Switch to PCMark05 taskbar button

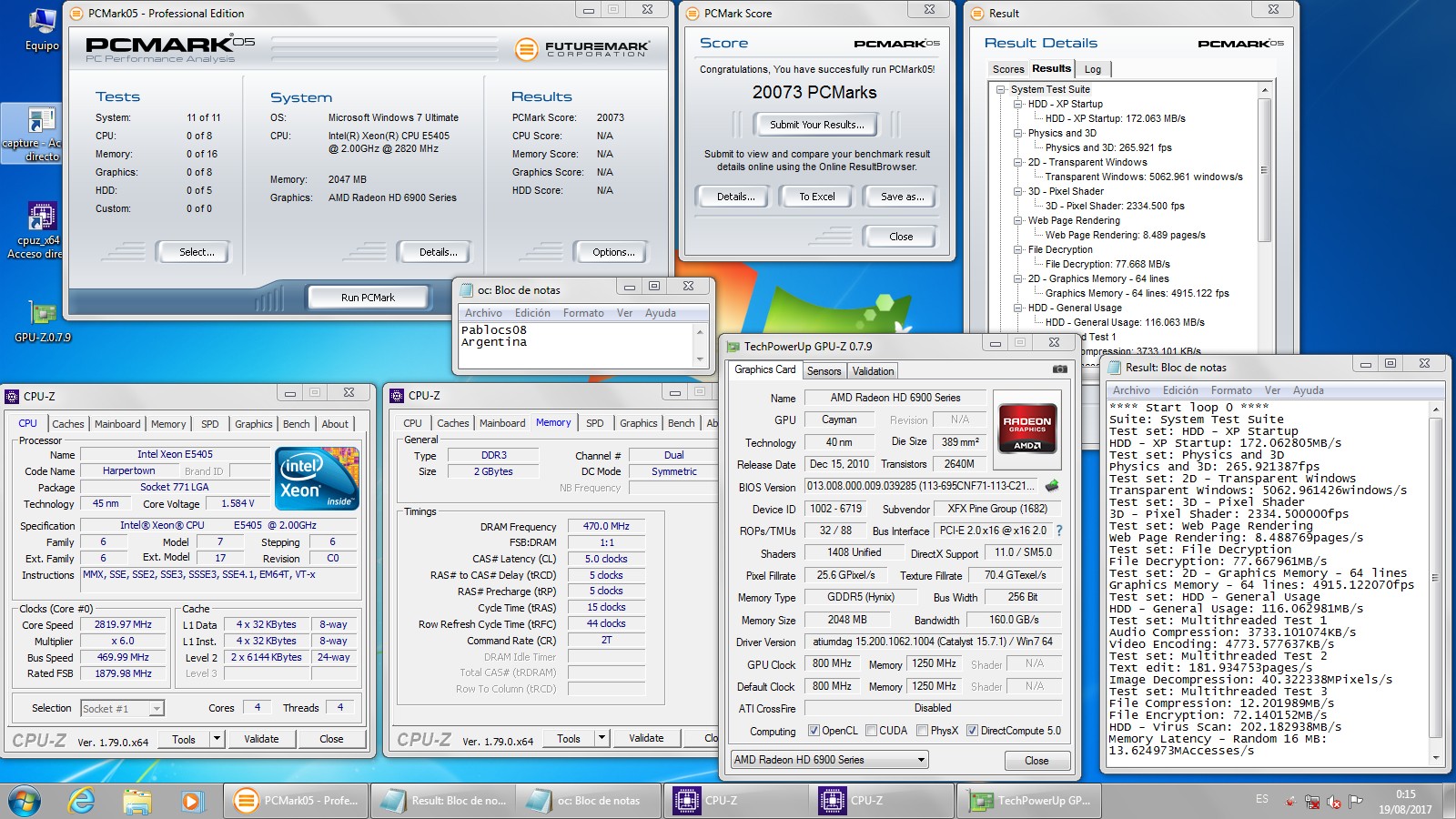point(296,801)
